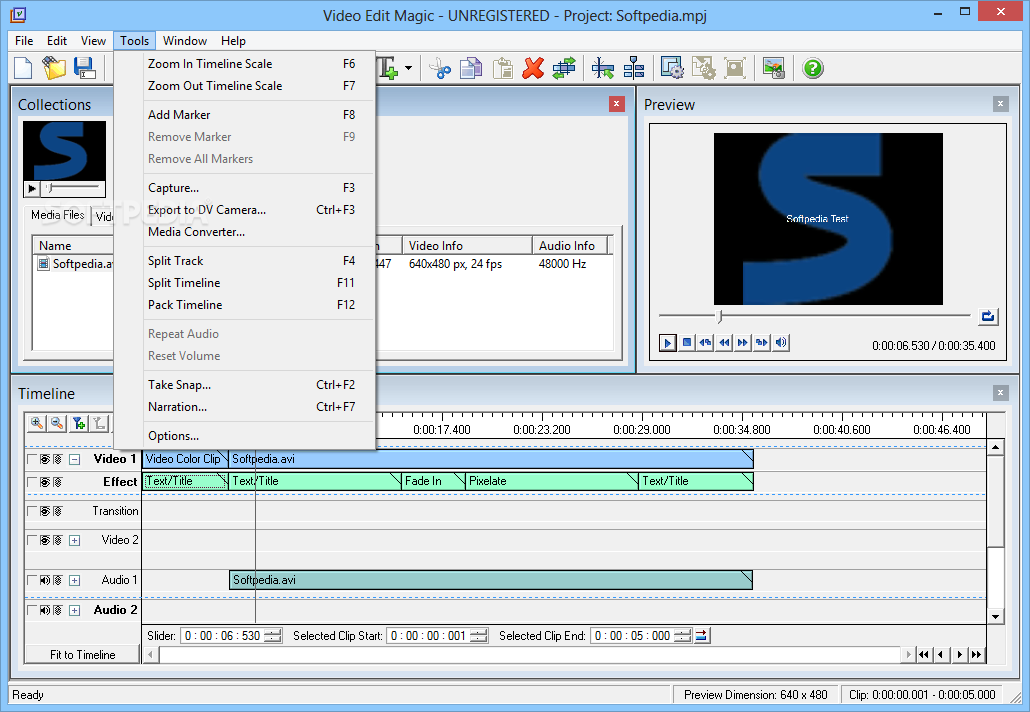Tick the Audio 1 track checkbox
The height and width of the screenshot is (712, 1030).
pos(32,580)
